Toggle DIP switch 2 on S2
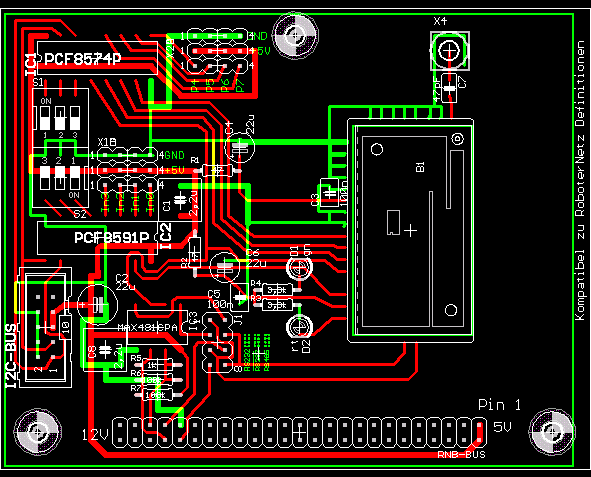The image size is (591, 477). (60, 177)
